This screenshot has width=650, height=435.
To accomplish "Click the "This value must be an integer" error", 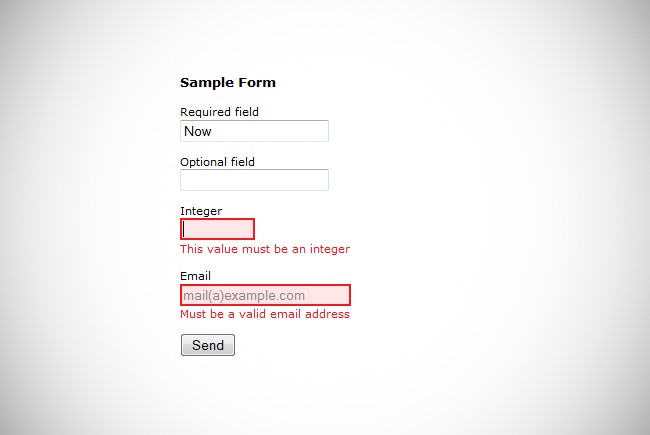I will (265, 249).
